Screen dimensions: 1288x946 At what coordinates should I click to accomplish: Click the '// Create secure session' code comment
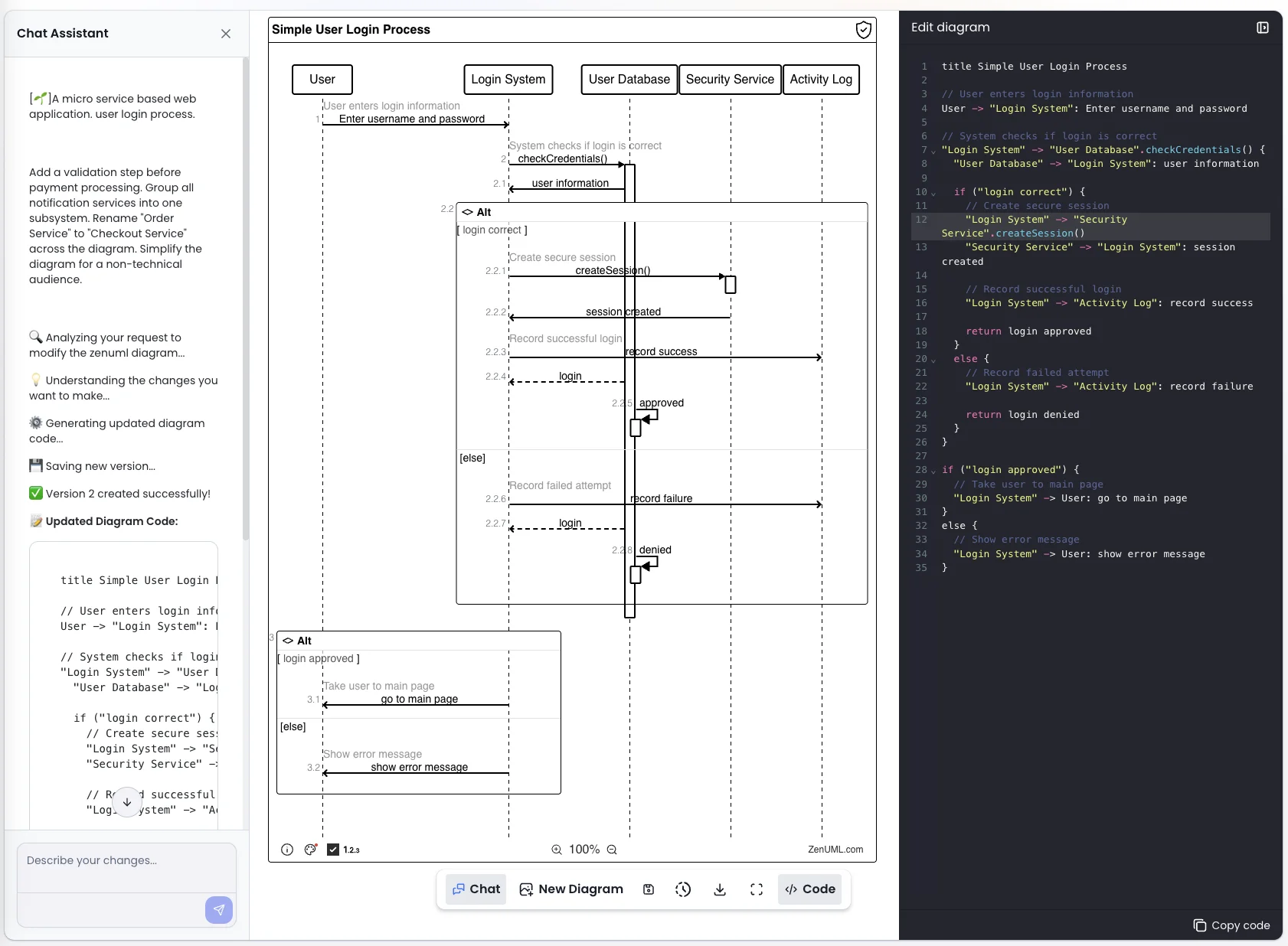tap(1038, 206)
